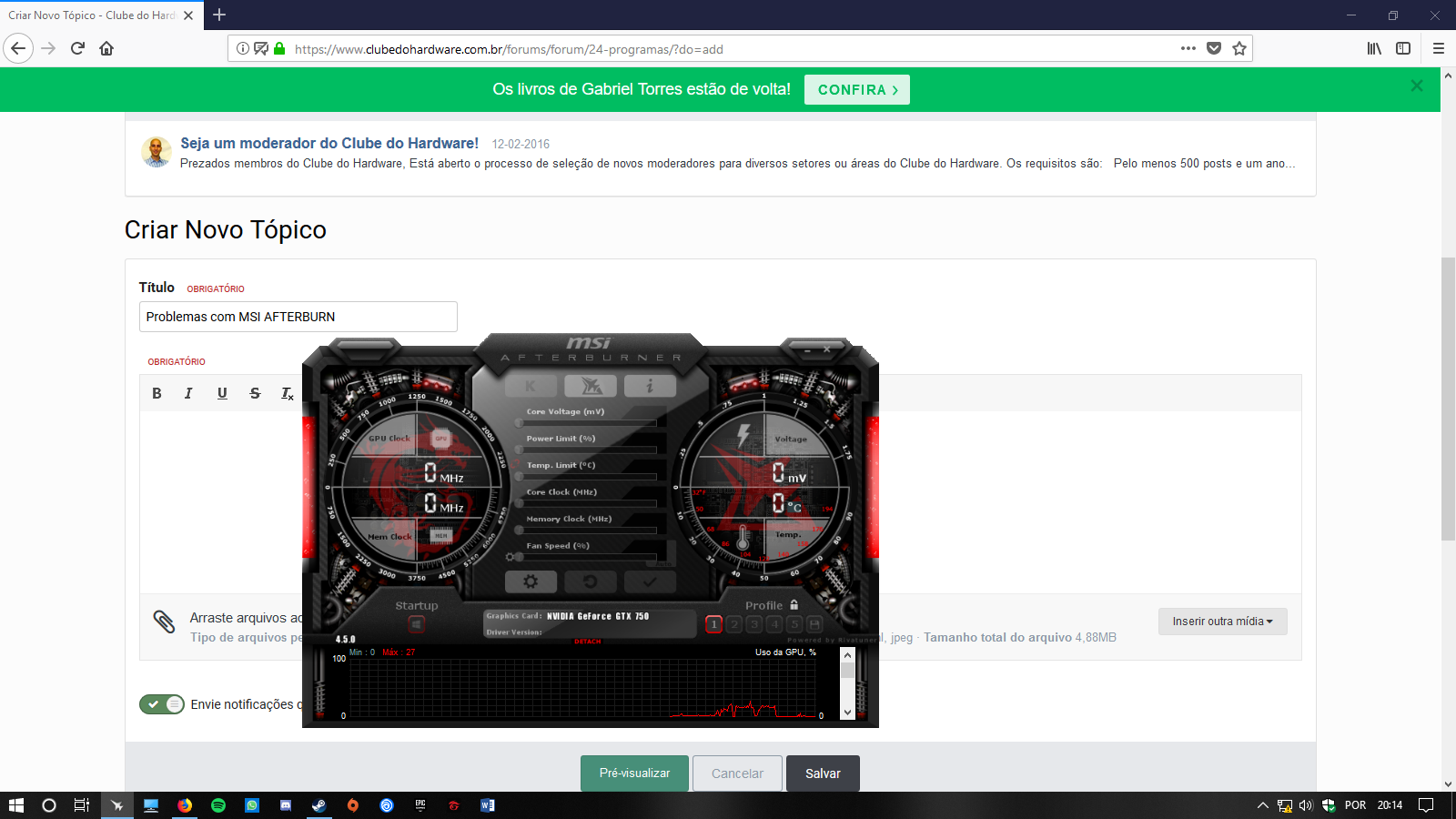Screen dimensions: 1456x819
Task: Click the Salvar button
Action: tap(823, 773)
